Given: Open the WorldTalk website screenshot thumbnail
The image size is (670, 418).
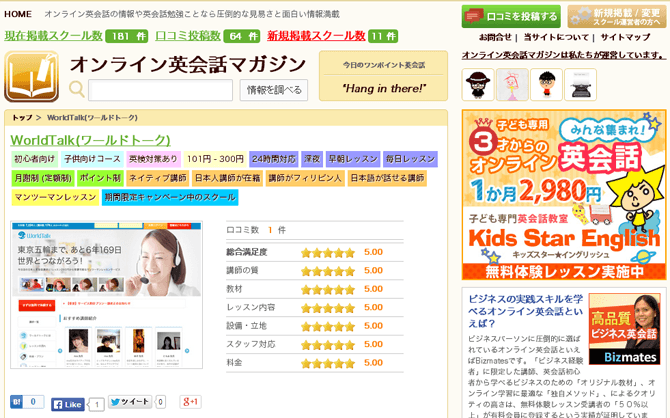Looking at the screenshot, I should pos(106,295).
